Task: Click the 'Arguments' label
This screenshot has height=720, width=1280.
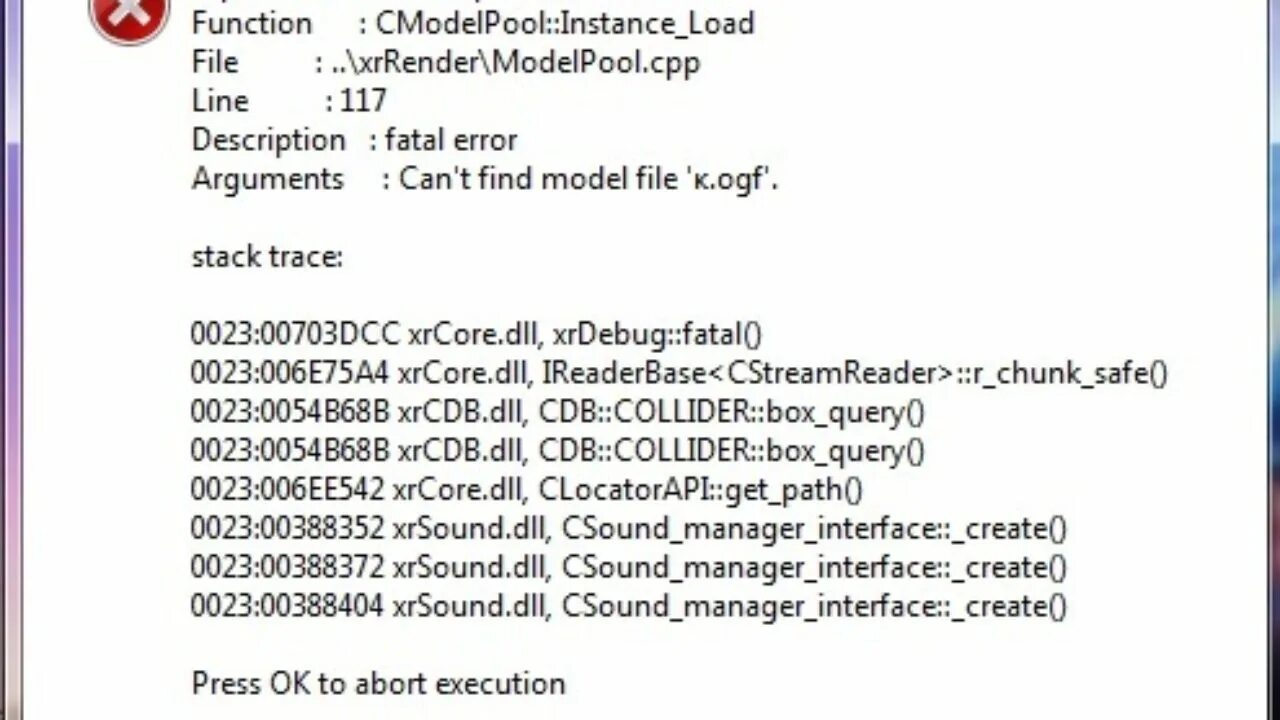Action: click(267, 179)
